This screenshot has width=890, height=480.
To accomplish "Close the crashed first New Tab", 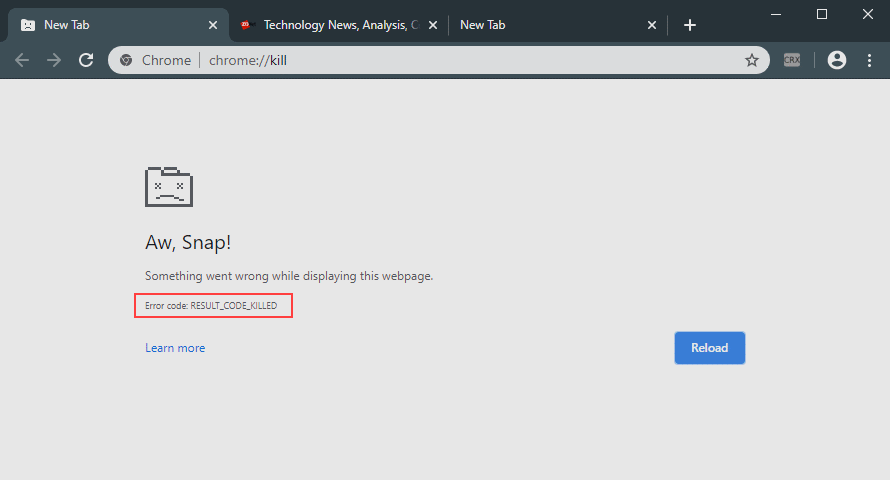I will 213,25.
